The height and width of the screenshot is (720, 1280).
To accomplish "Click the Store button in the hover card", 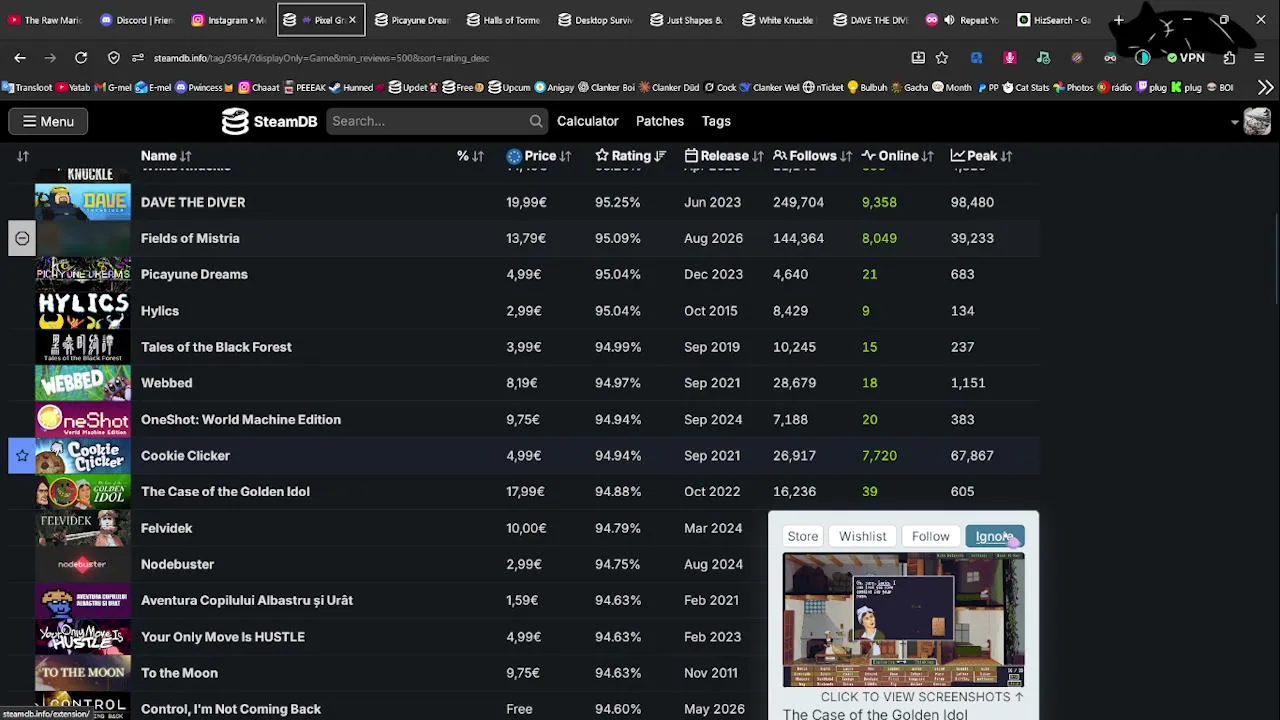I will click(803, 537).
